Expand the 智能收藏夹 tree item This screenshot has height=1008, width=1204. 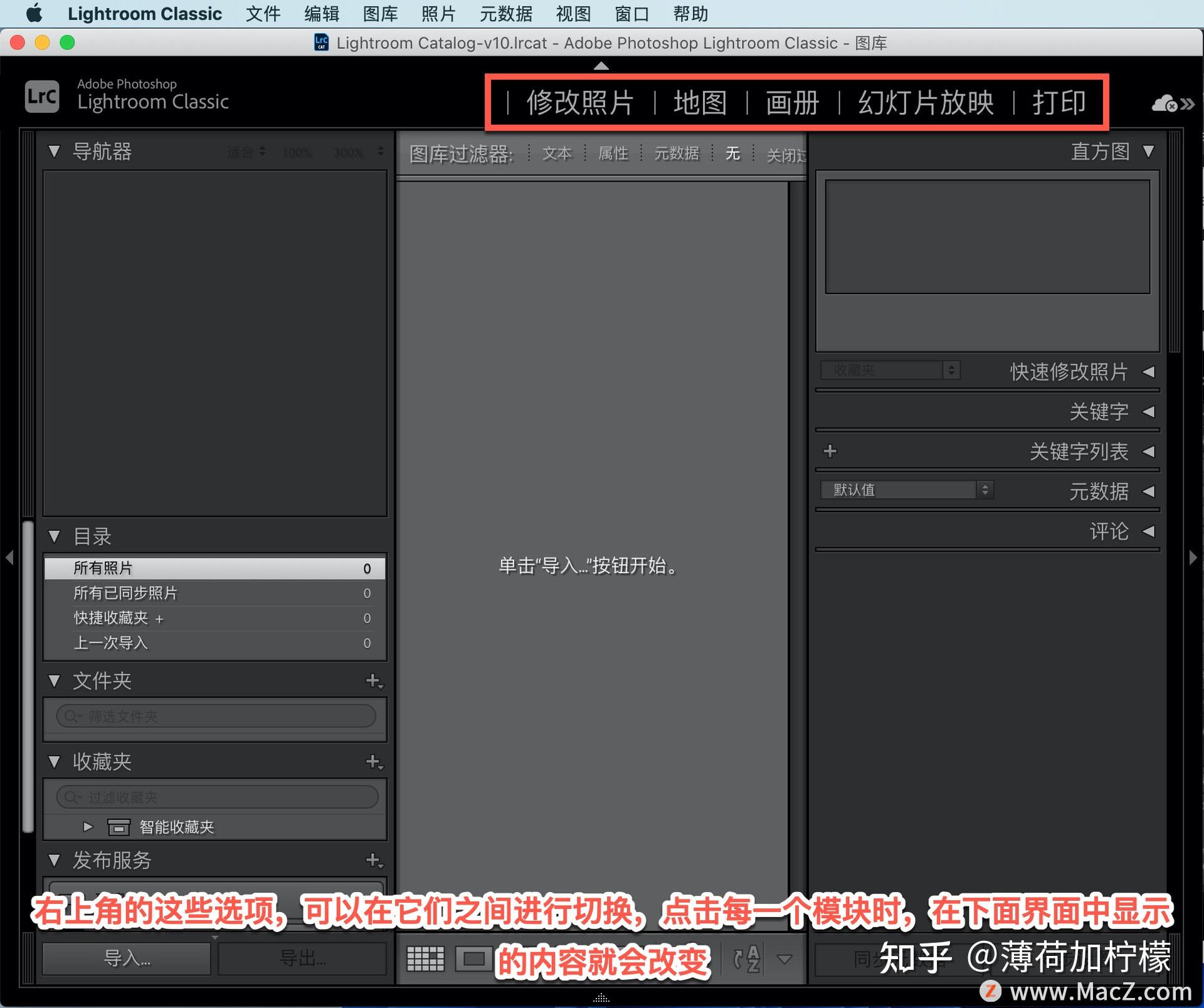(x=88, y=827)
